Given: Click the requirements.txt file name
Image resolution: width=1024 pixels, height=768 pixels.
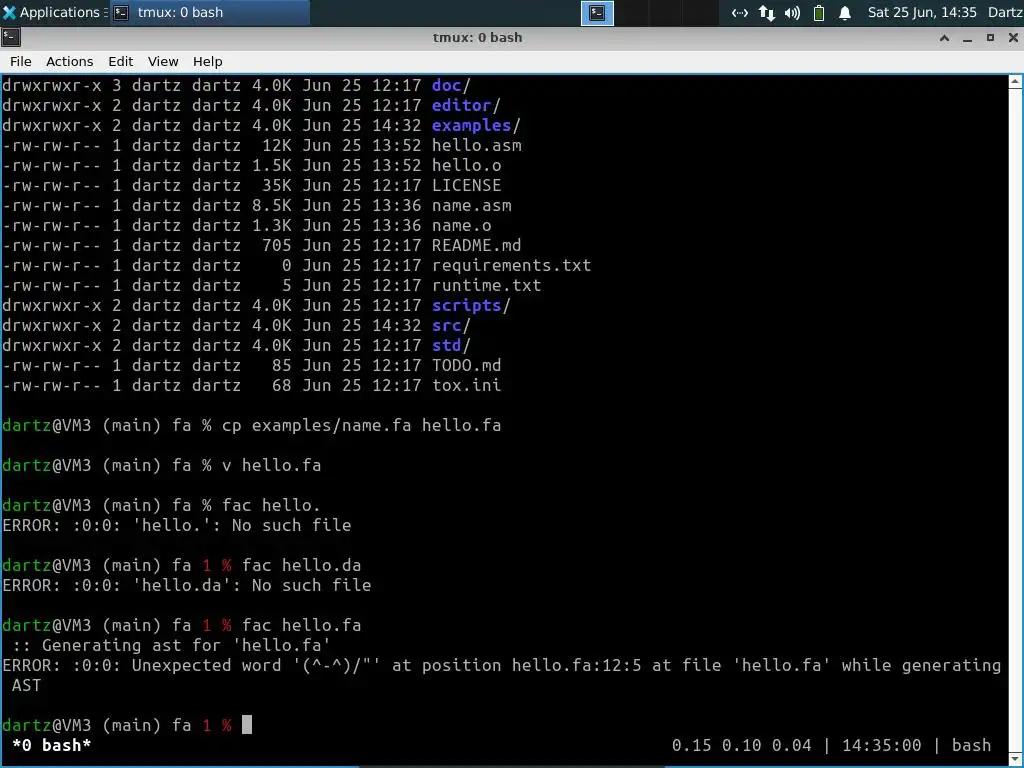Looking at the screenshot, I should tap(511, 265).
